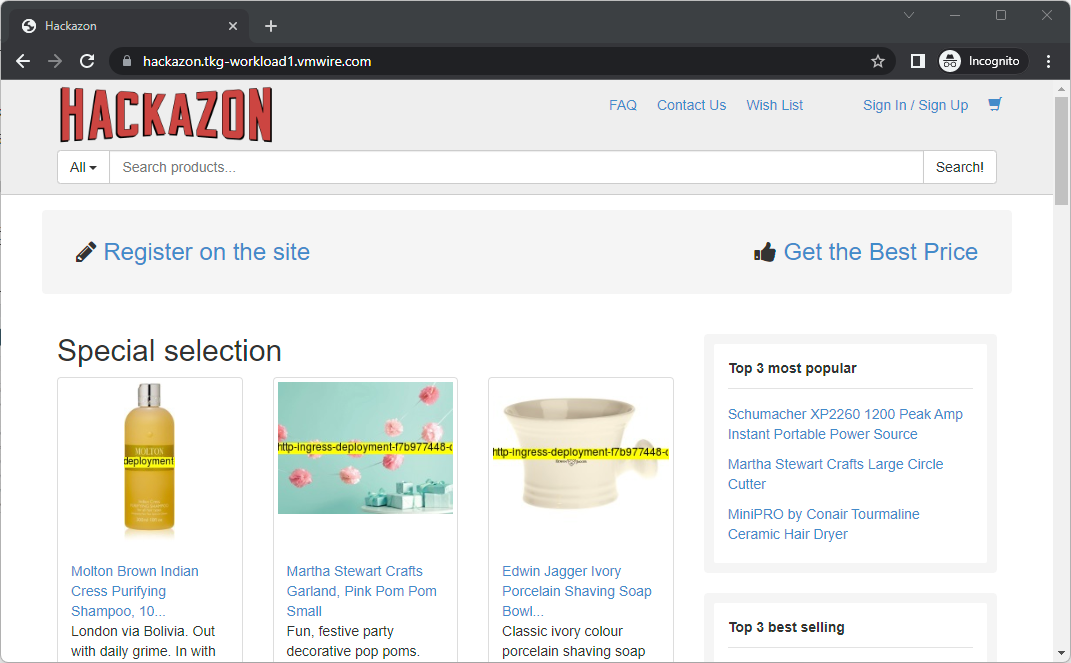View site information lock icon
Viewport: 1071px width, 663px height.
point(127,61)
